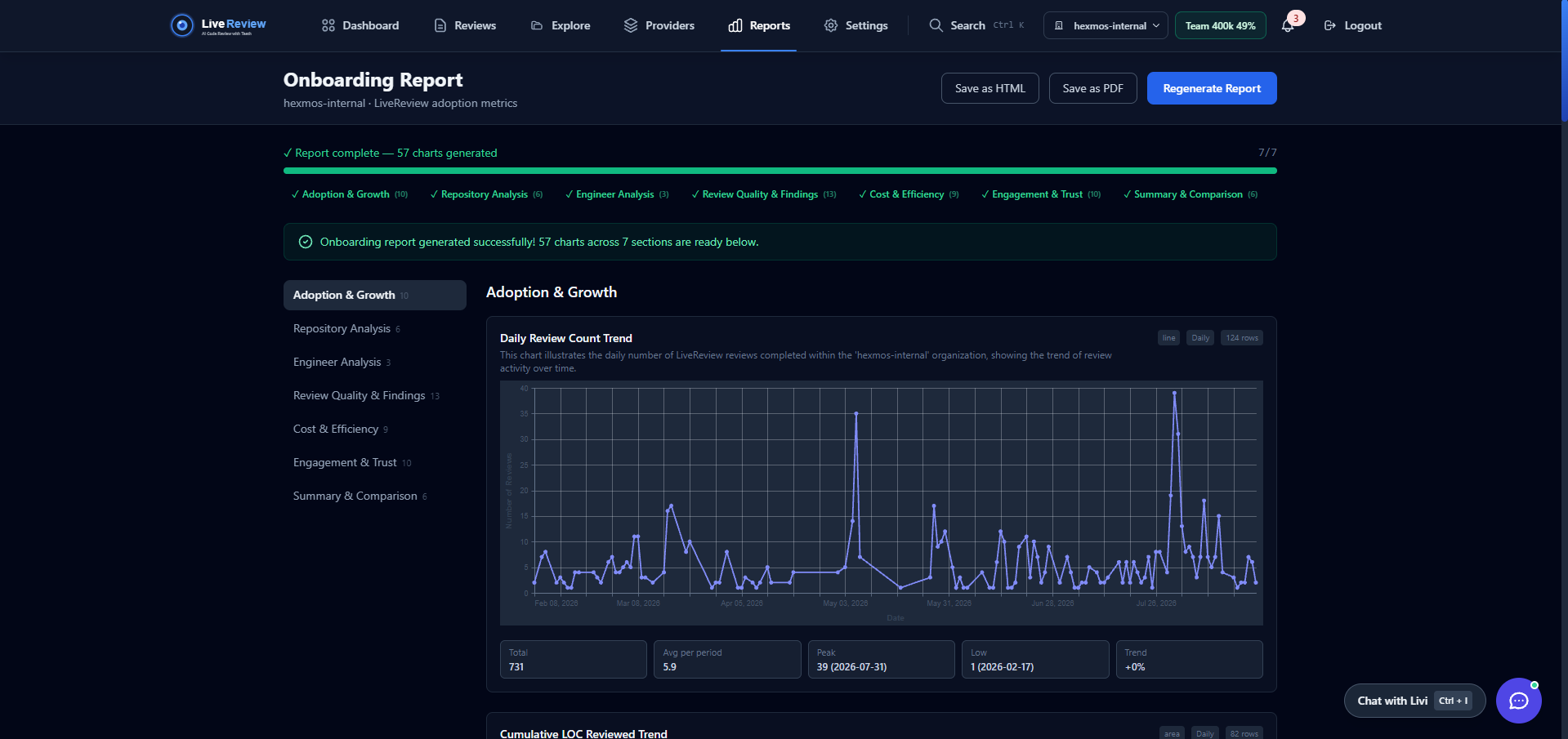Click the Settings gear icon
Screen dimensions: 1568x739
(831, 25)
